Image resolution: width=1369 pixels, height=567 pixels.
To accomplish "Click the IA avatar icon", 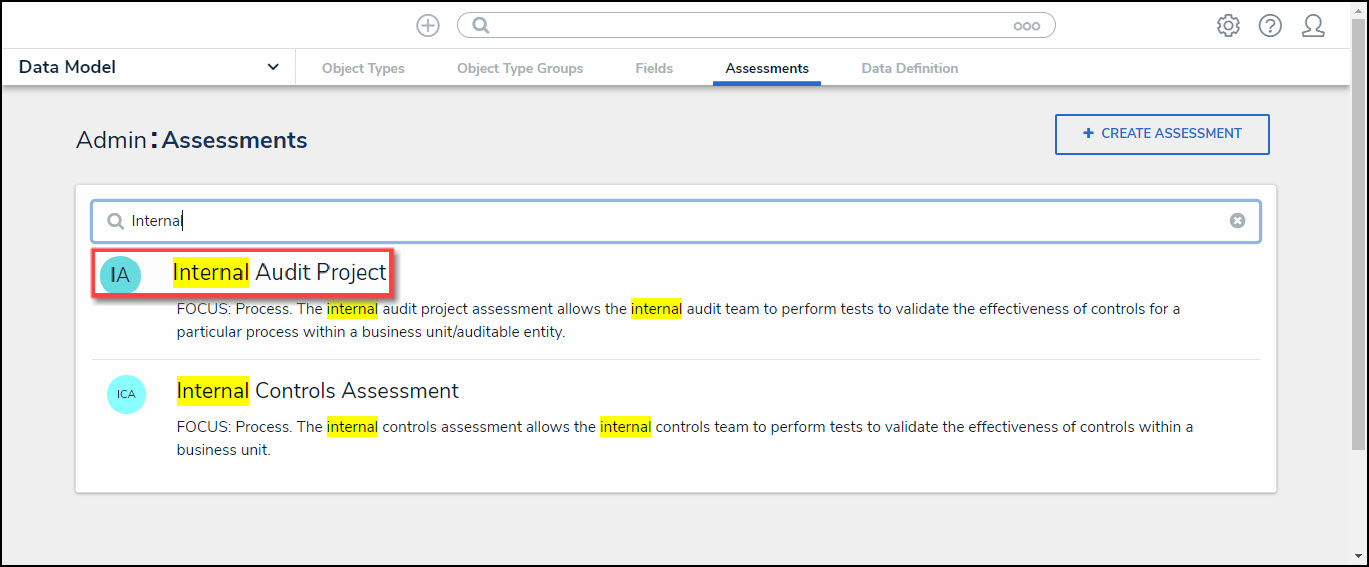I will click(x=120, y=275).
